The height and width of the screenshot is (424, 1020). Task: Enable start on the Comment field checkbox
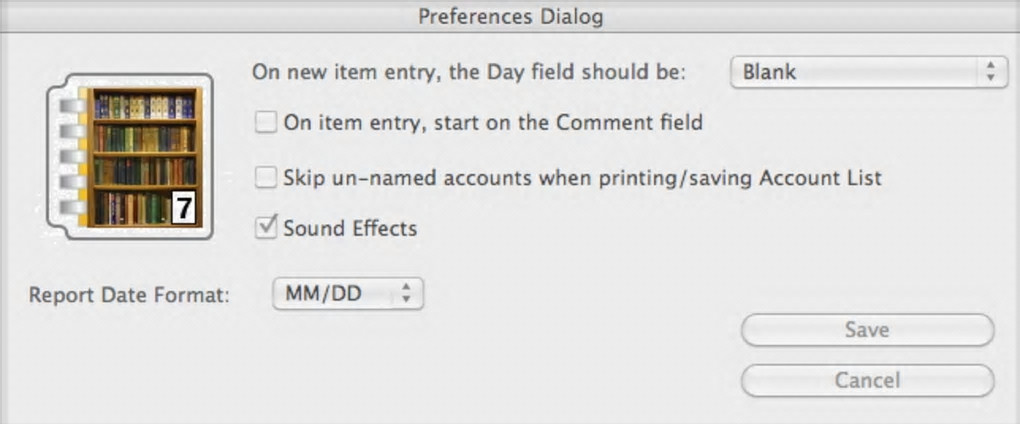266,123
